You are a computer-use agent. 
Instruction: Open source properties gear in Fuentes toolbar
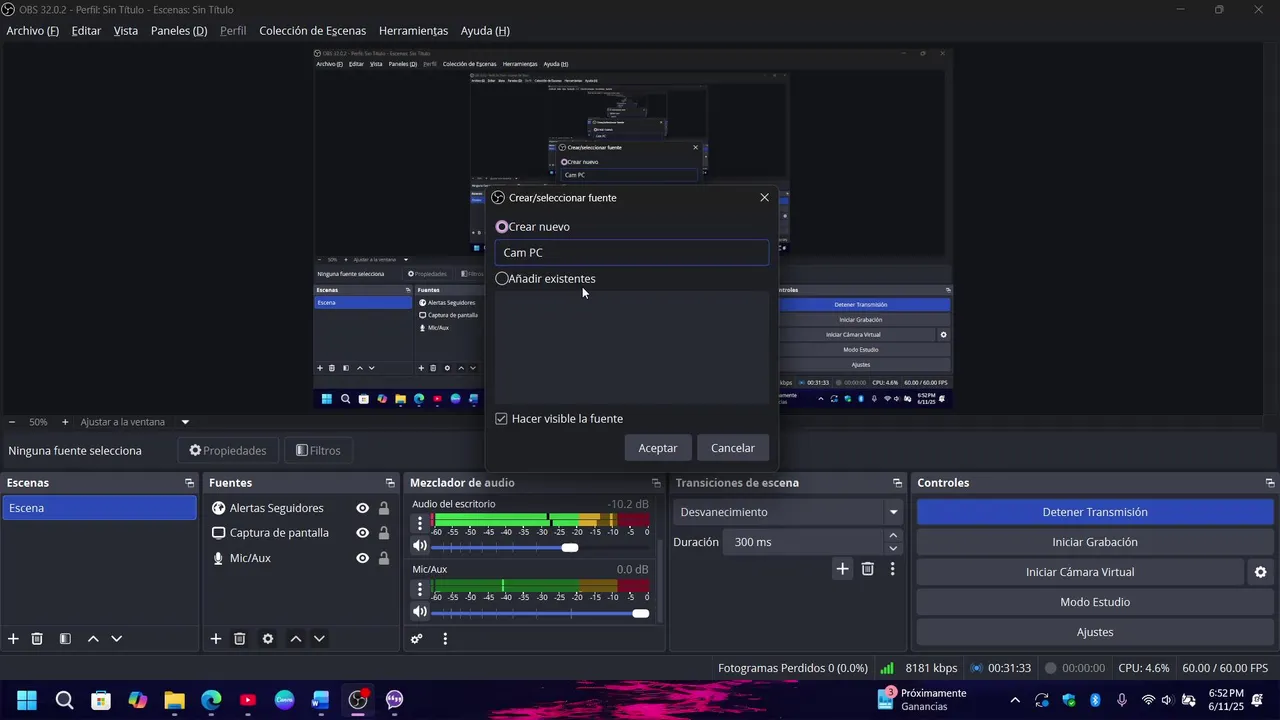point(268,639)
